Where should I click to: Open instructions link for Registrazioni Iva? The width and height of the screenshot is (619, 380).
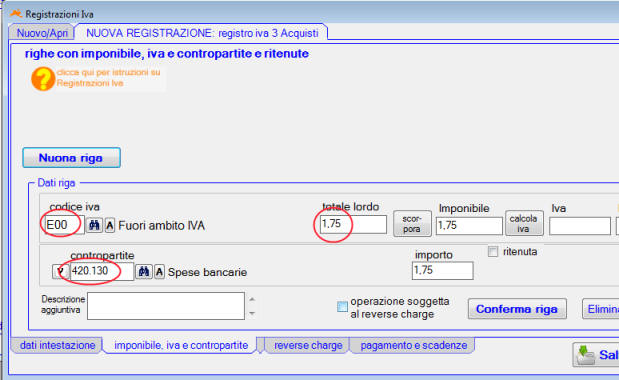pyautogui.click(x=109, y=78)
